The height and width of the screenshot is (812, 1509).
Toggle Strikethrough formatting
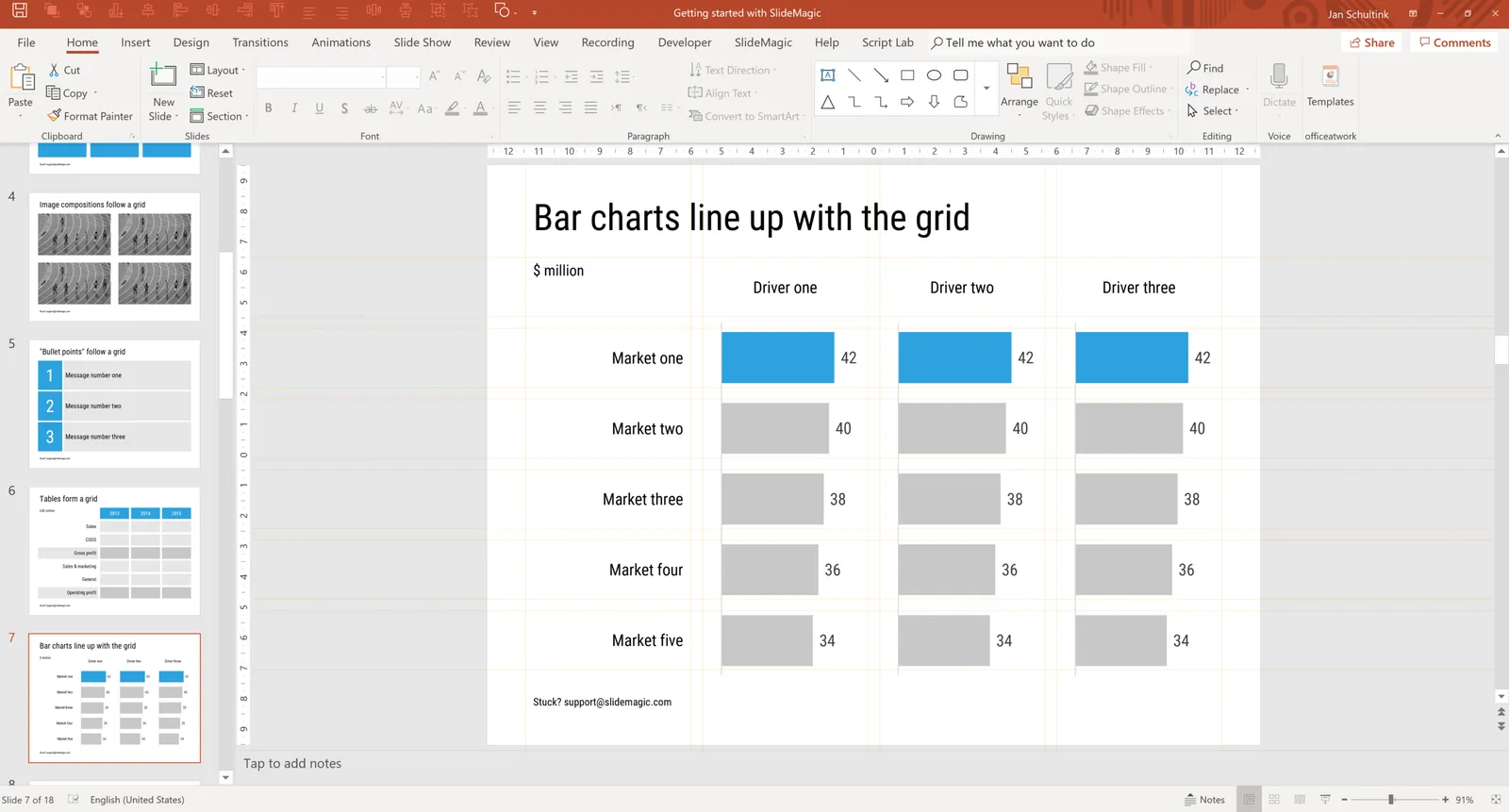pos(370,108)
